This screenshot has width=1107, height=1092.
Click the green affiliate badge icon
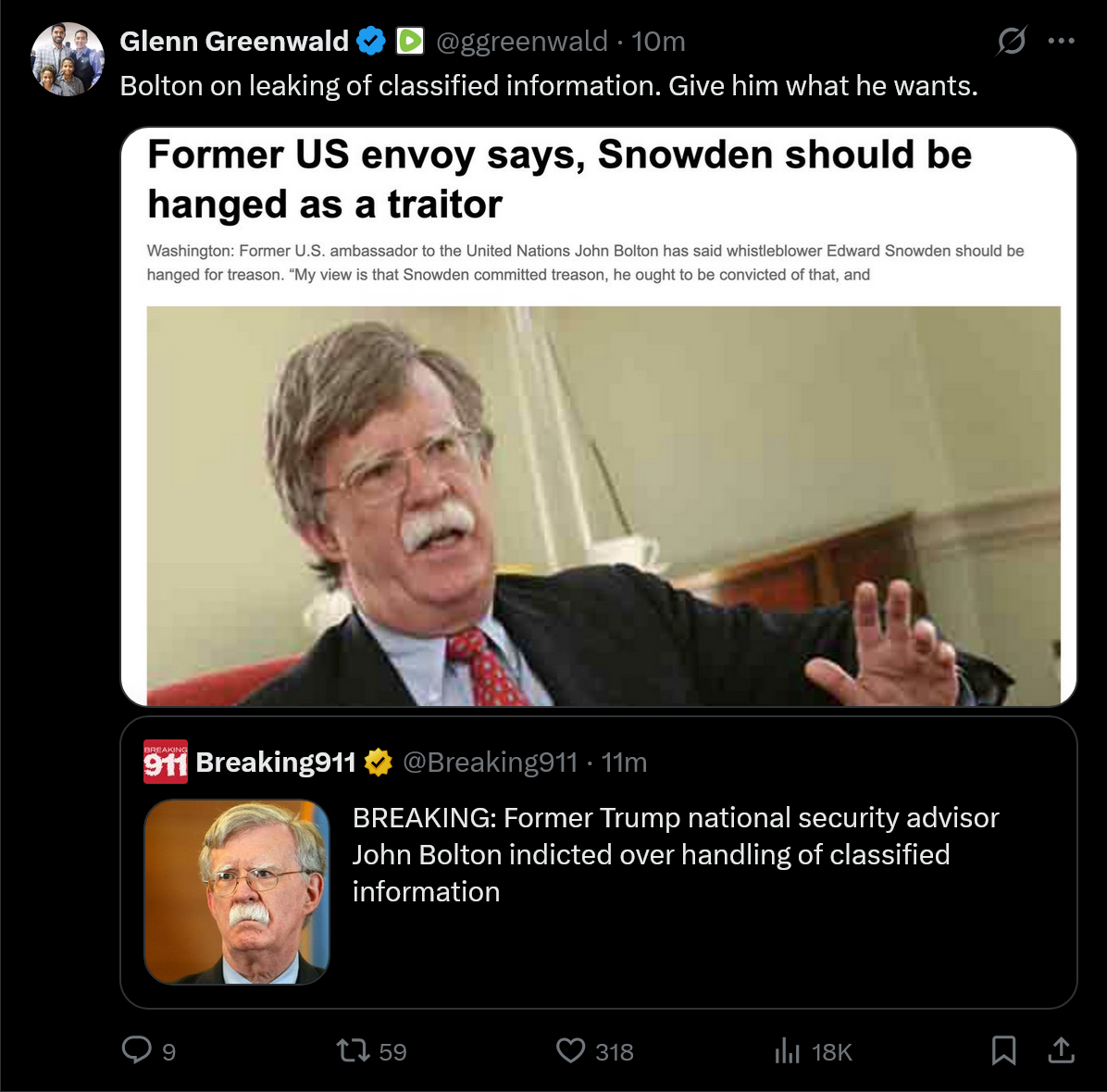coord(410,41)
